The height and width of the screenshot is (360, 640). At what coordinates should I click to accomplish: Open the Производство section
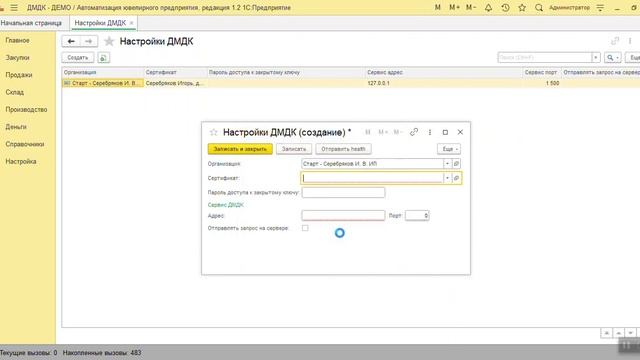coord(27,109)
